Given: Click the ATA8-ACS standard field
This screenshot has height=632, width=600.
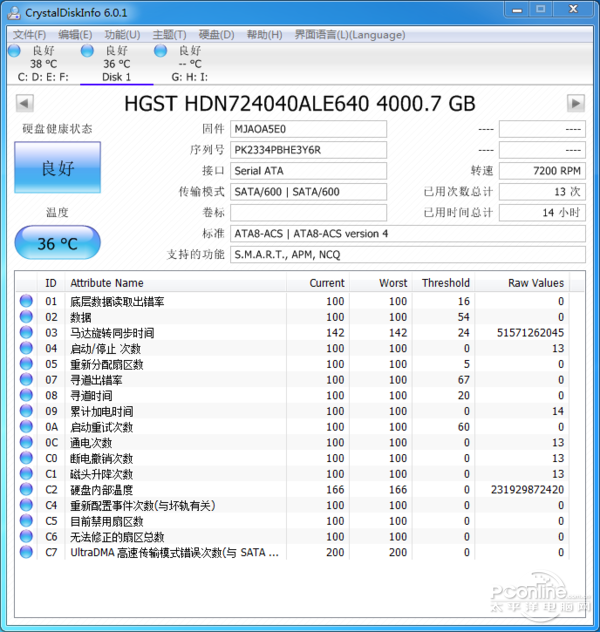Looking at the screenshot, I should (x=408, y=234).
